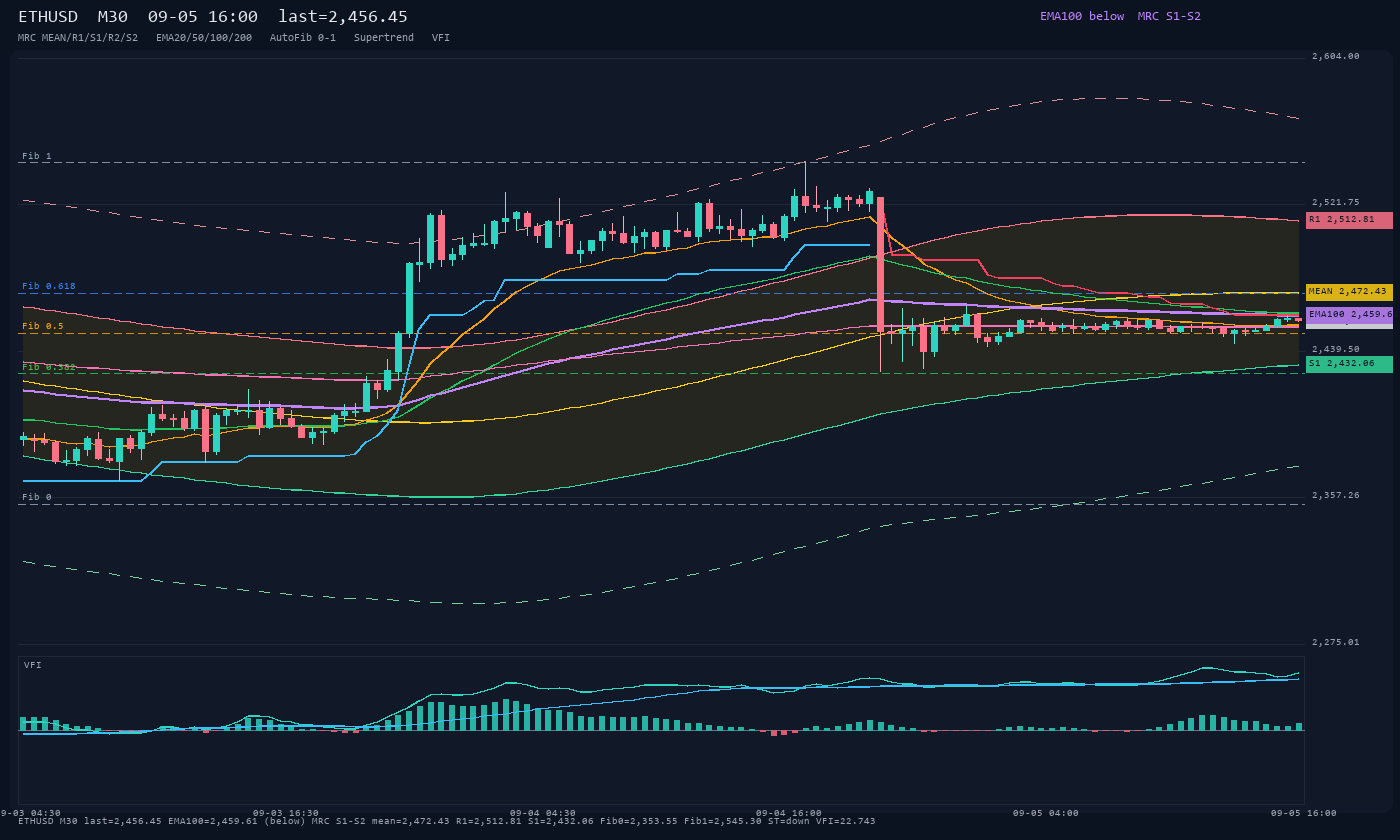Select the 'Fib 0.5' level label
Image resolution: width=1400 pixels, height=840 pixels.
pos(43,327)
